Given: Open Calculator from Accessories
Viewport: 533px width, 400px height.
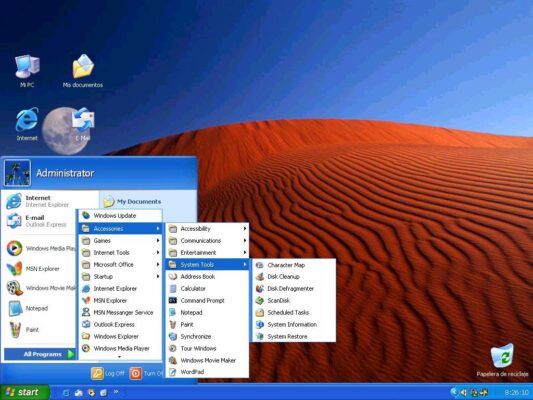Looking at the screenshot, I should pos(207,288).
